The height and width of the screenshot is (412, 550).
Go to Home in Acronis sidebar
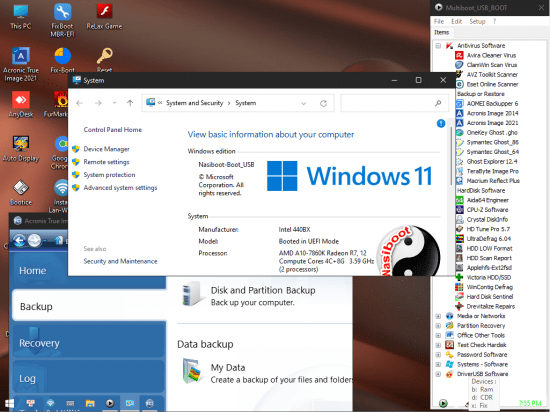[89, 270]
